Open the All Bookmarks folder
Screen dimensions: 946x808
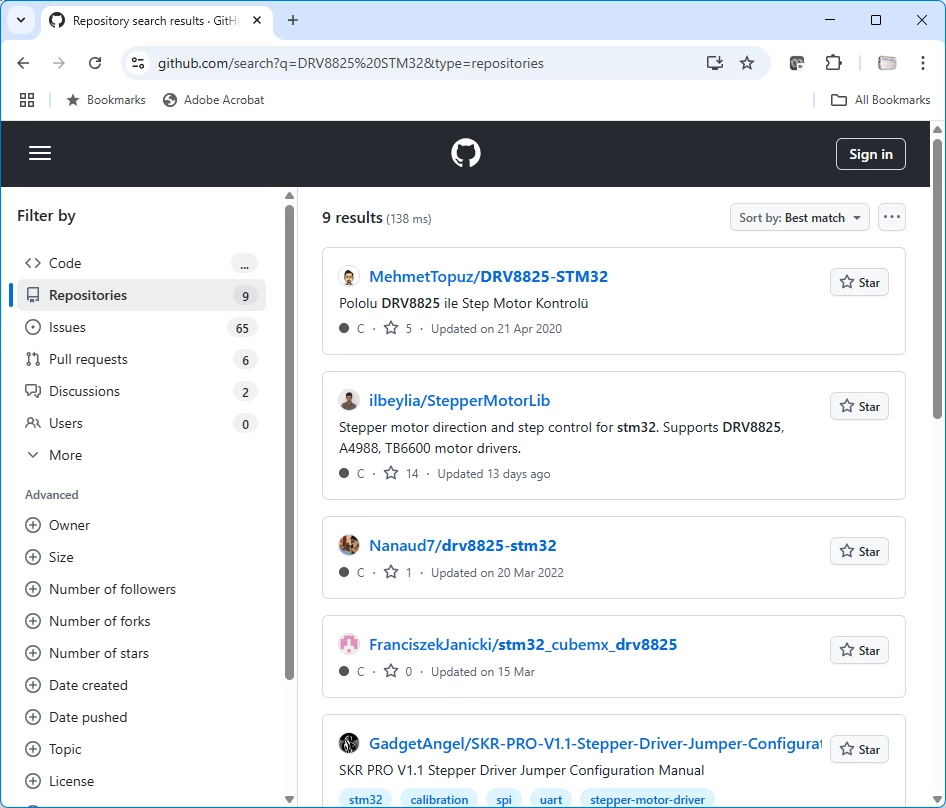coord(880,100)
